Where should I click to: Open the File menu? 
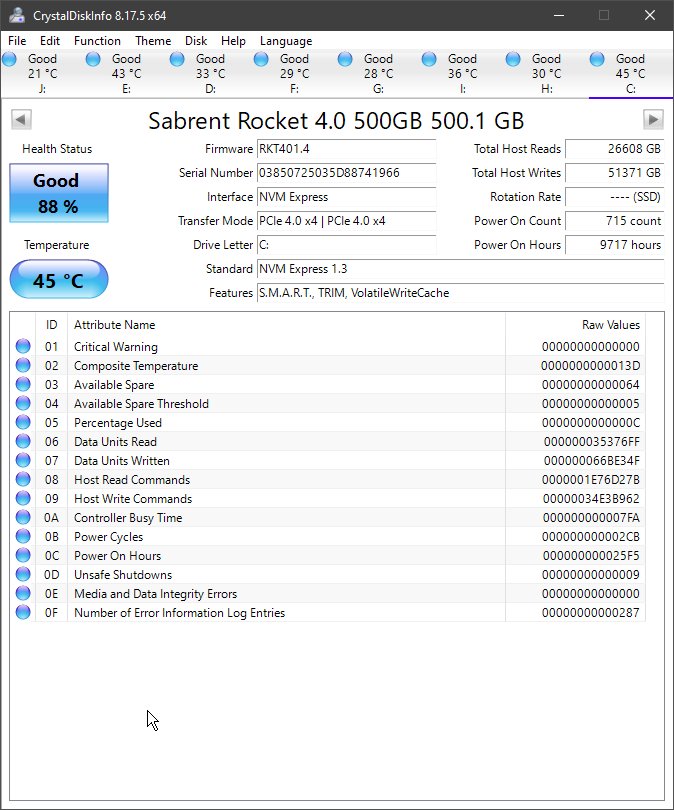(17, 41)
